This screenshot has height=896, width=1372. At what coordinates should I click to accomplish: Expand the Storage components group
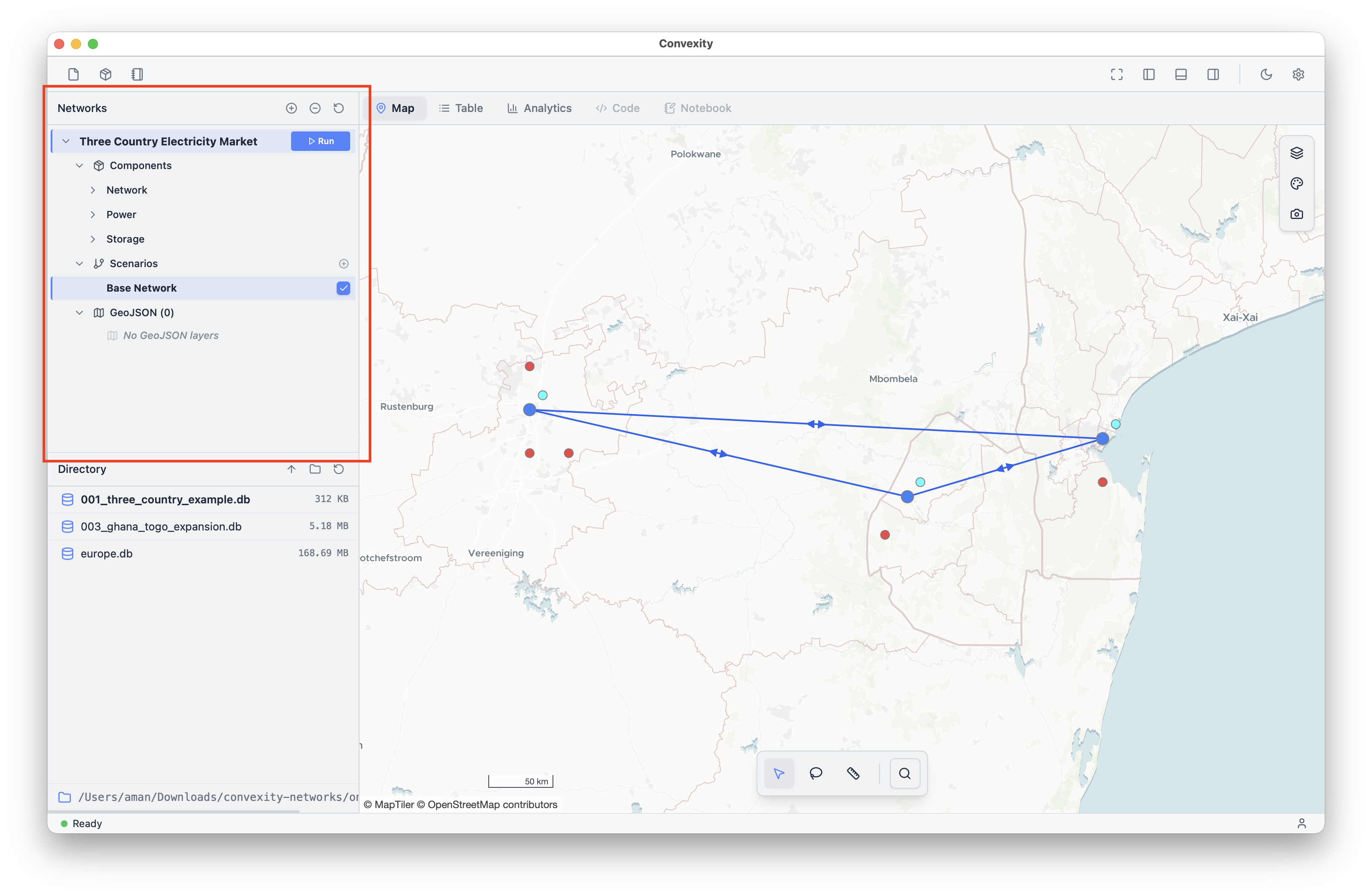(94, 239)
